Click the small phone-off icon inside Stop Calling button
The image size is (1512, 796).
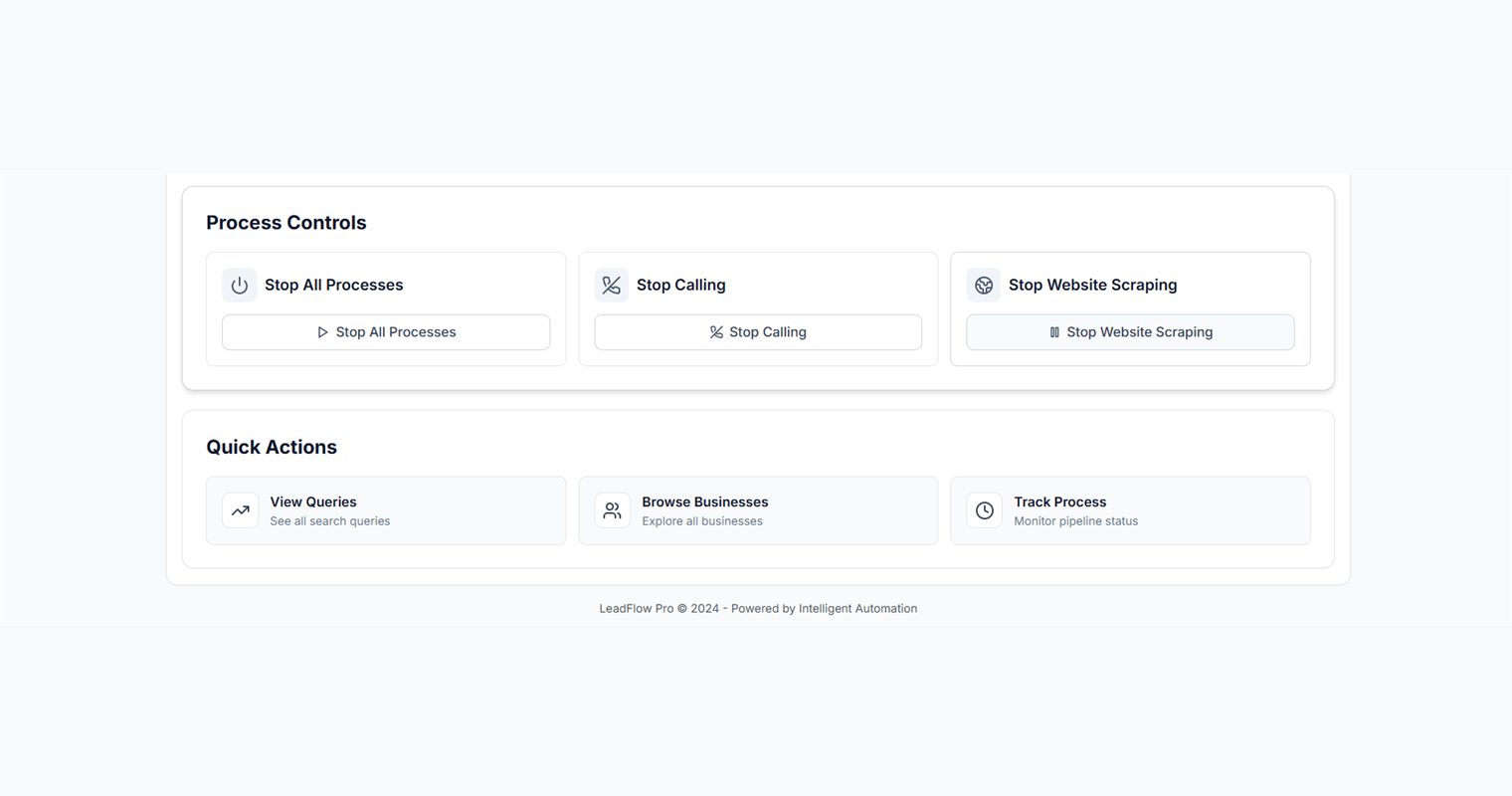(x=716, y=332)
